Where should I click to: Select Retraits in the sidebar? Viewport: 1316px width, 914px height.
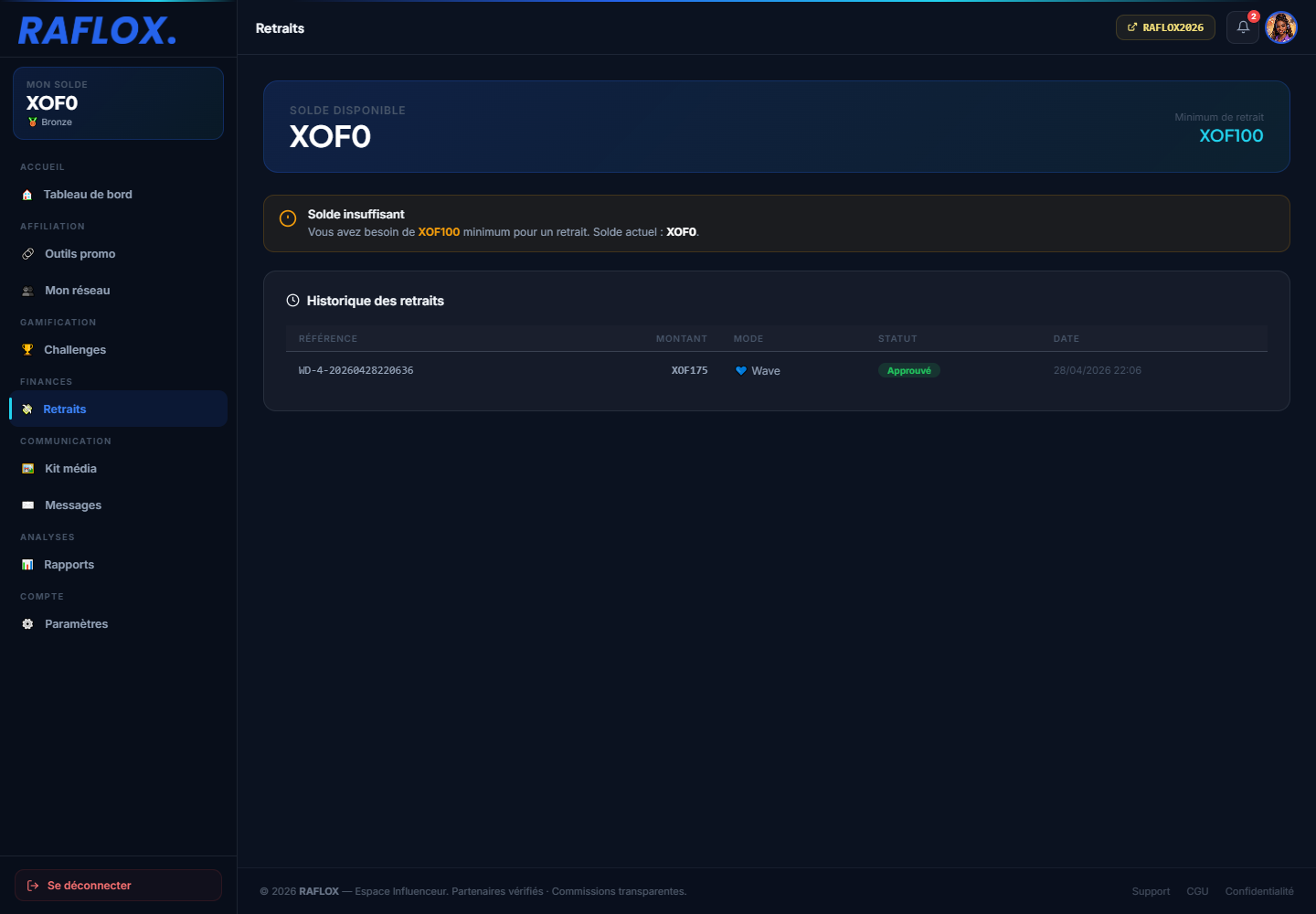(x=119, y=409)
